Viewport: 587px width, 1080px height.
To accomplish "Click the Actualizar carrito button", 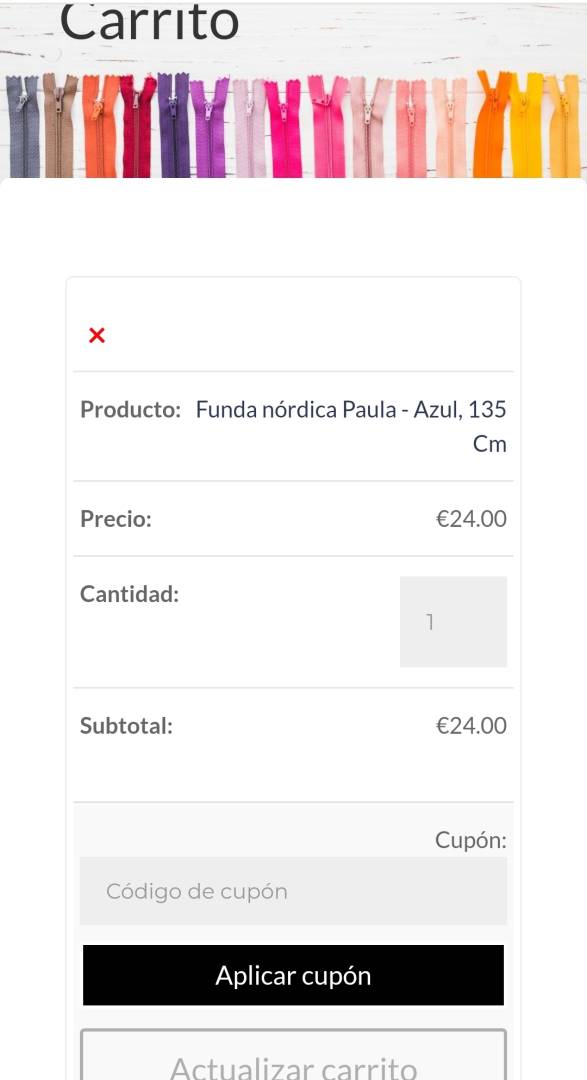I will click(294, 1058).
